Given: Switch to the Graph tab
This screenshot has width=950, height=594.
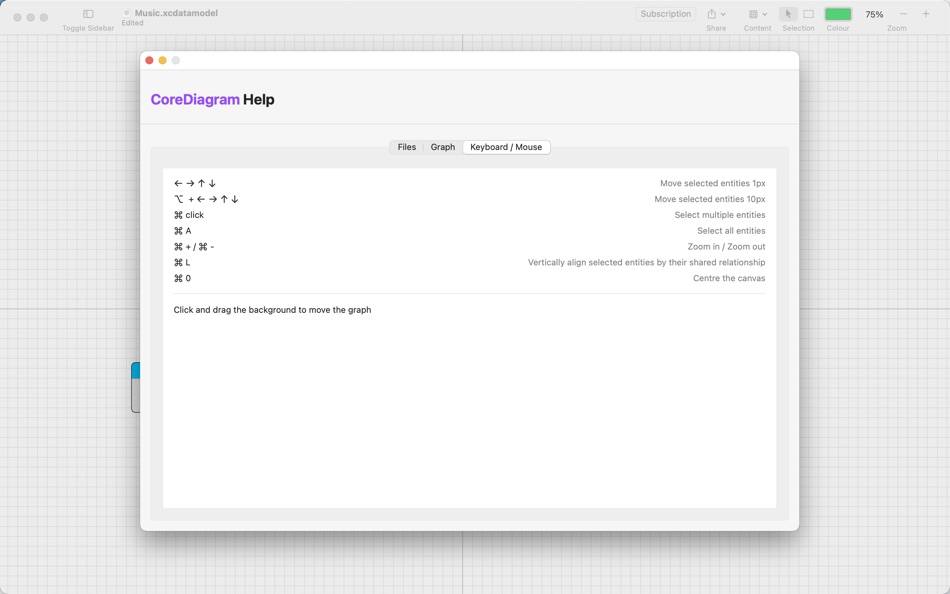Looking at the screenshot, I should [443, 147].
